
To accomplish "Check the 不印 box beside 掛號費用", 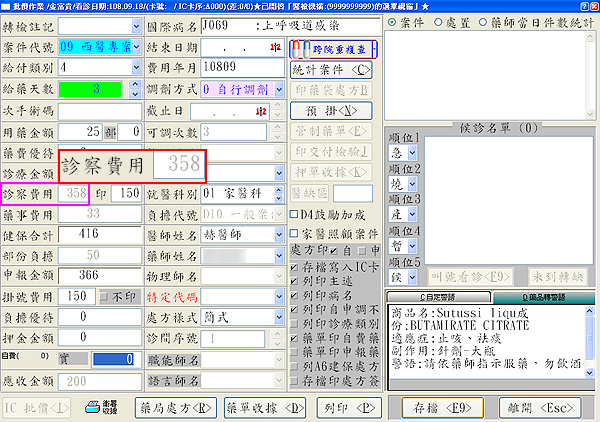I will point(106,297).
